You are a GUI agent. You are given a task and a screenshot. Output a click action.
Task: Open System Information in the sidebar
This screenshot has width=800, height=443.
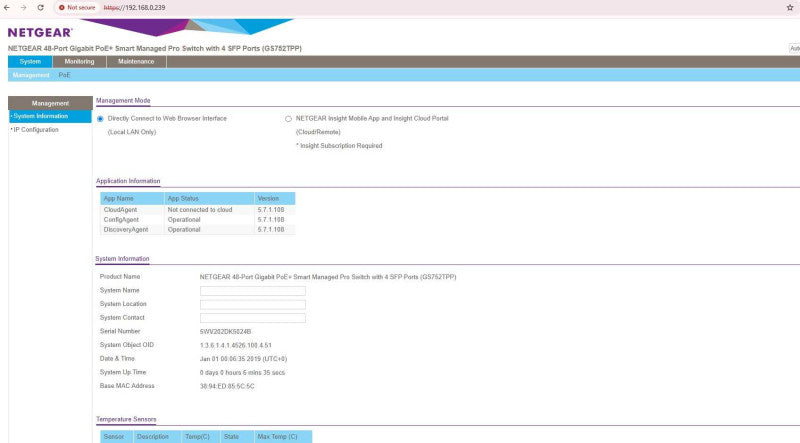tap(50, 116)
